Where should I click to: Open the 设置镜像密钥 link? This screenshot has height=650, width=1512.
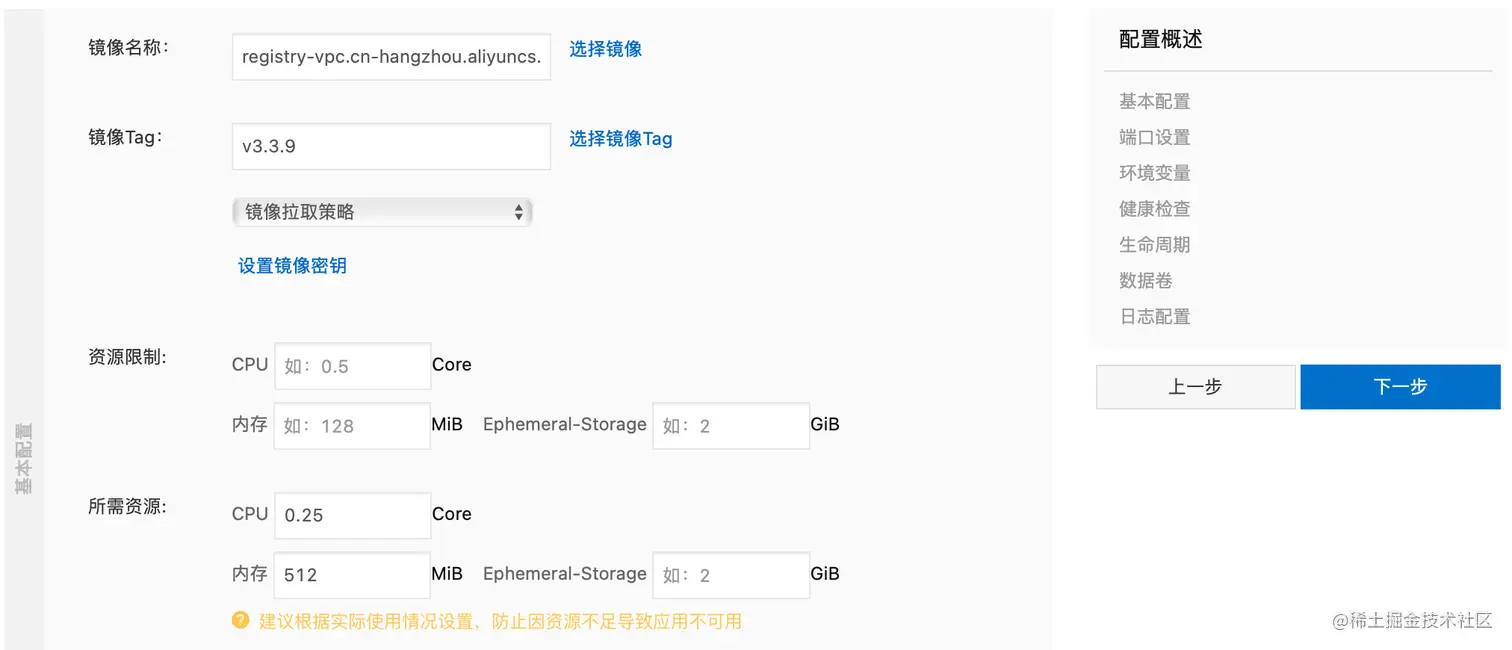[292, 266]
